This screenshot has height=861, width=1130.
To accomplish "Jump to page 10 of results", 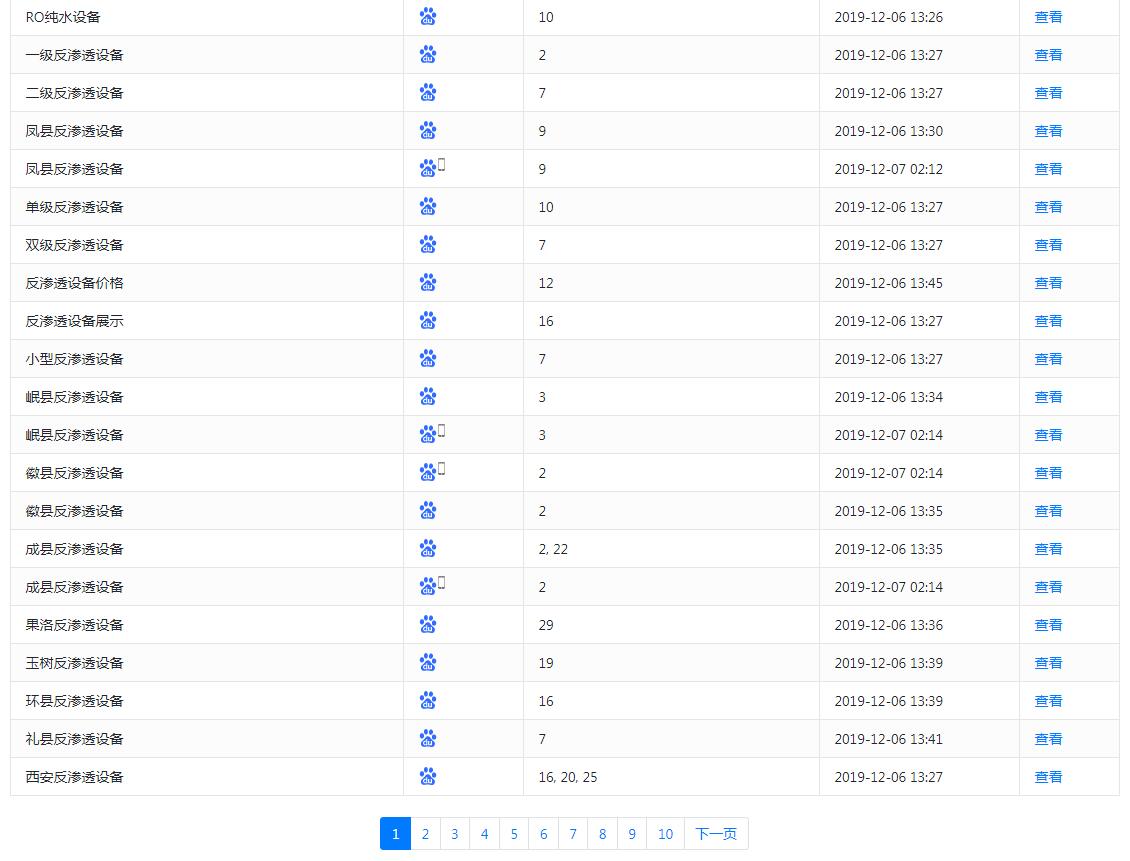I will pyautogui.click(x=665, y=834).
